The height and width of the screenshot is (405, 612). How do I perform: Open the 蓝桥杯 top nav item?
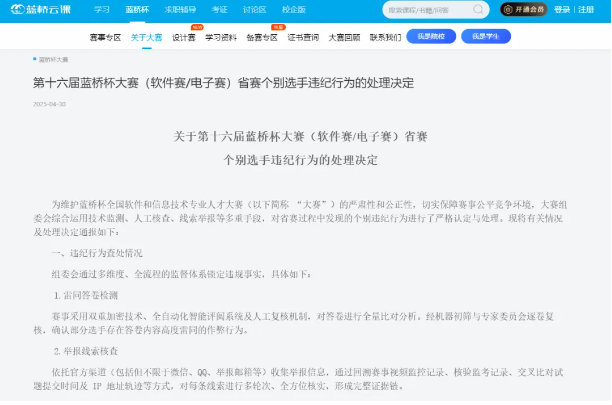point(137,10)
